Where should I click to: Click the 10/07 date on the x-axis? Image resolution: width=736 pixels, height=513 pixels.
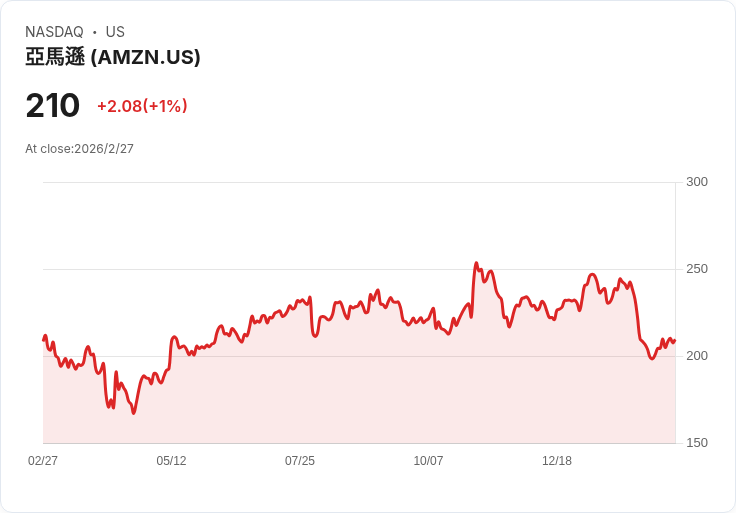point(428,461)
